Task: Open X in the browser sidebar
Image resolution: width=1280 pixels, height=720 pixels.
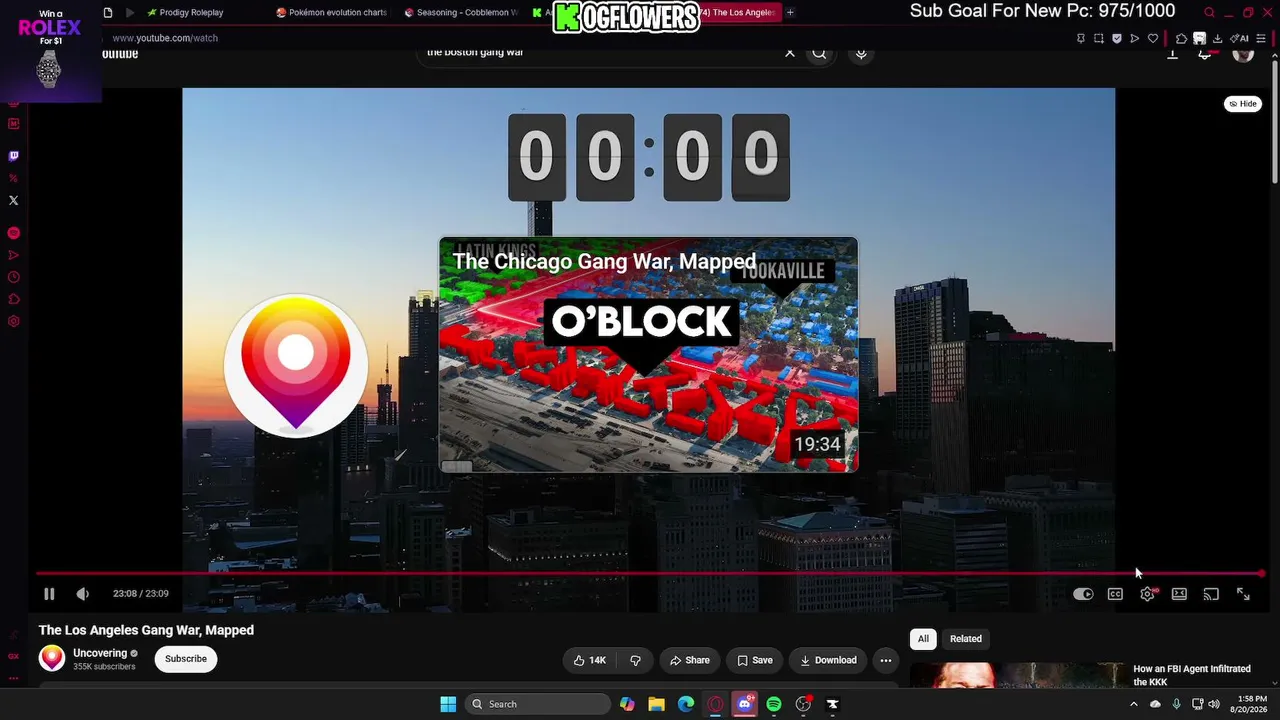Action: [13, 200]
